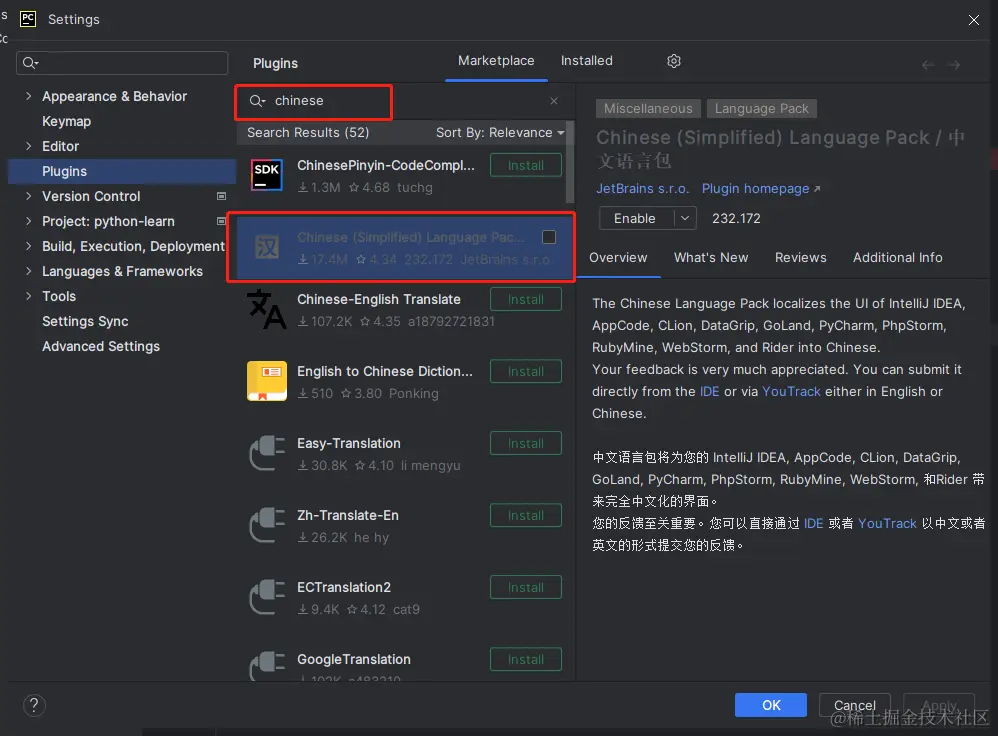The height and width of the screenshot is (736, 998).
Task: Click the English to Chinese Dictionary icon
Action: click(267, 381)
